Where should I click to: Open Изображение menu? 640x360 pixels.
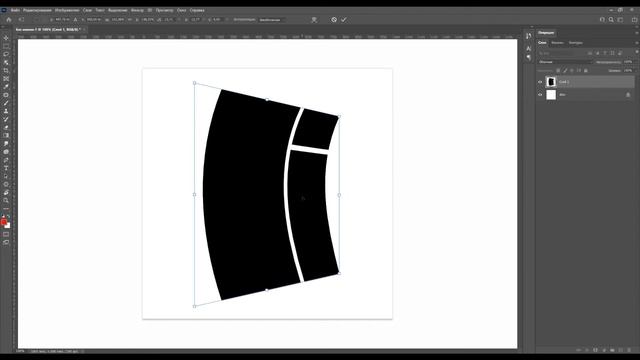67,10
